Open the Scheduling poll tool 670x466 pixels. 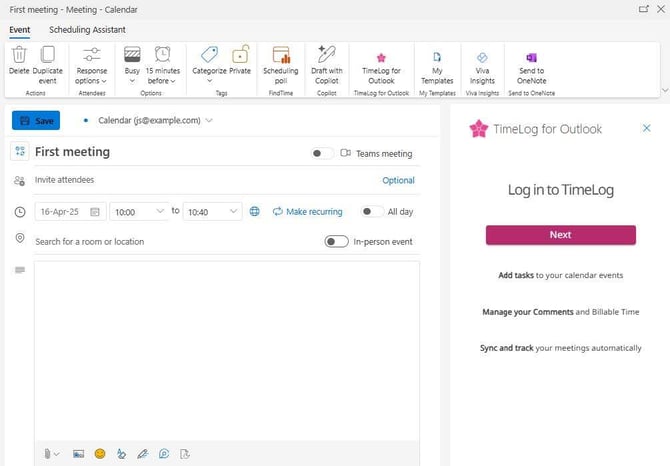click(280, 56)
